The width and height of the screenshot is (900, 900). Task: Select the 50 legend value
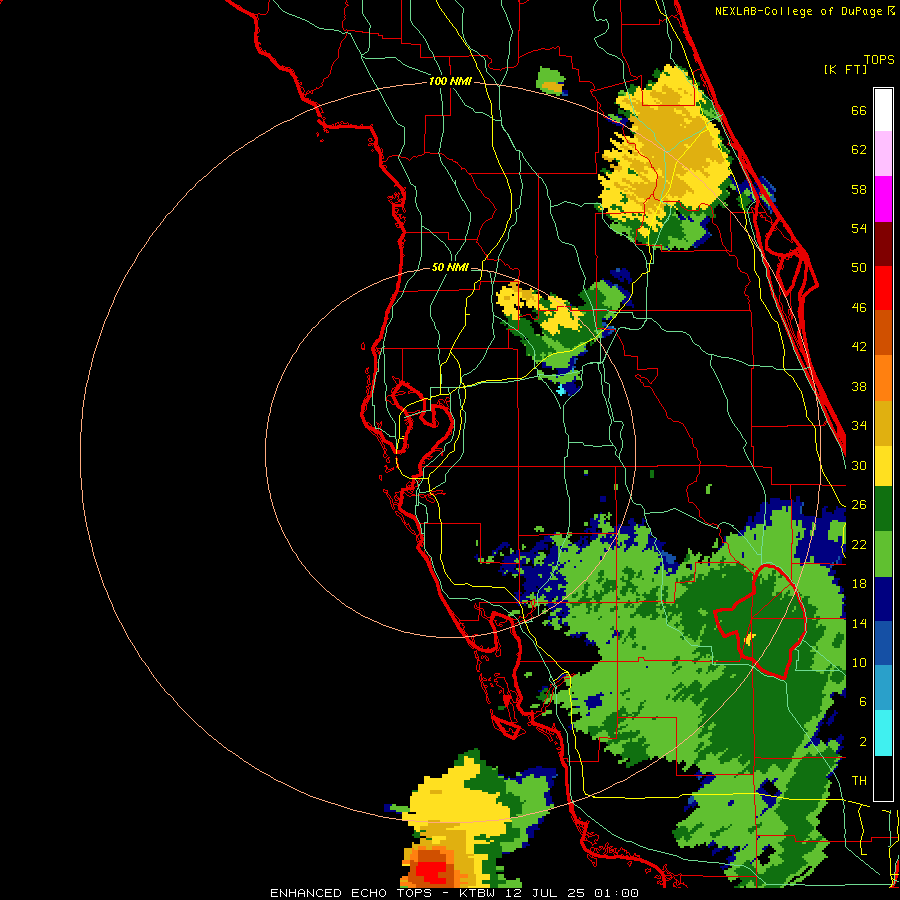[859, 267]
